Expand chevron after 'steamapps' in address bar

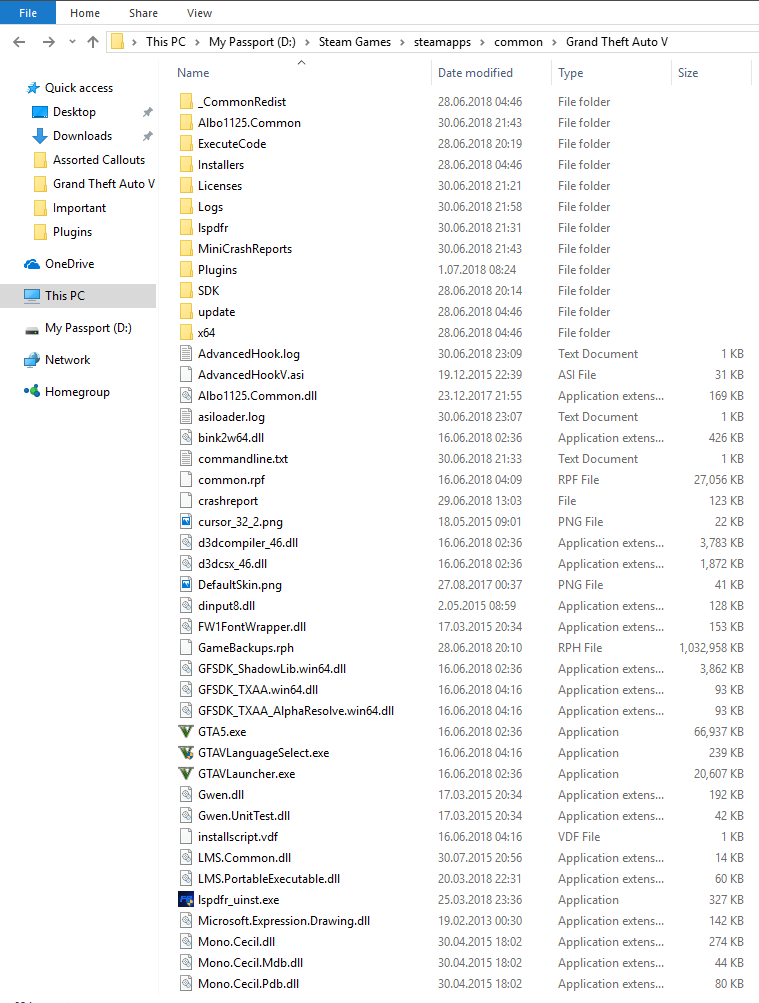click(483, 42)
